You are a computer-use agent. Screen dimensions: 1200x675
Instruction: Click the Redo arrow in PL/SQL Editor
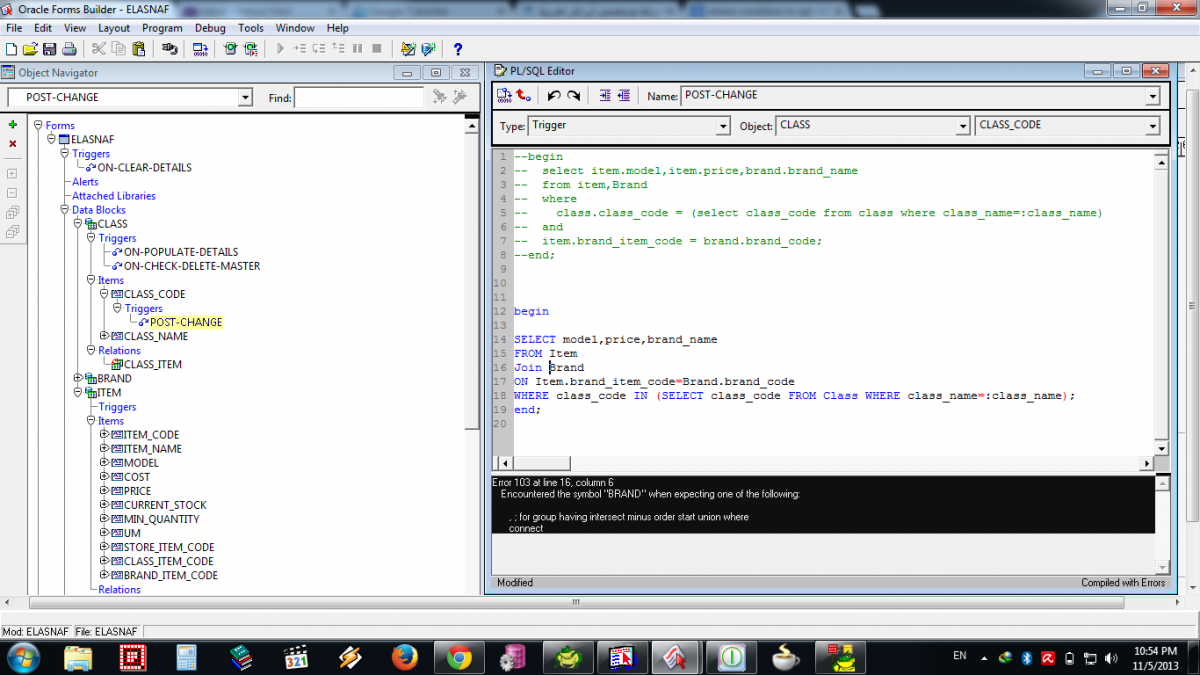tap(573, 96)
